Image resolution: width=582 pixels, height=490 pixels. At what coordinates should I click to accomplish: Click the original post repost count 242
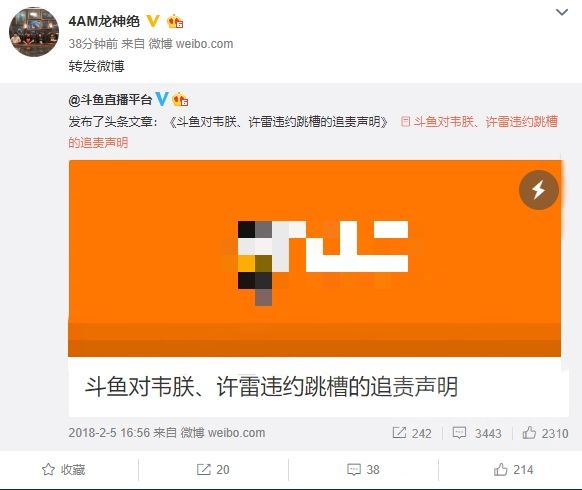click(412, 433)
